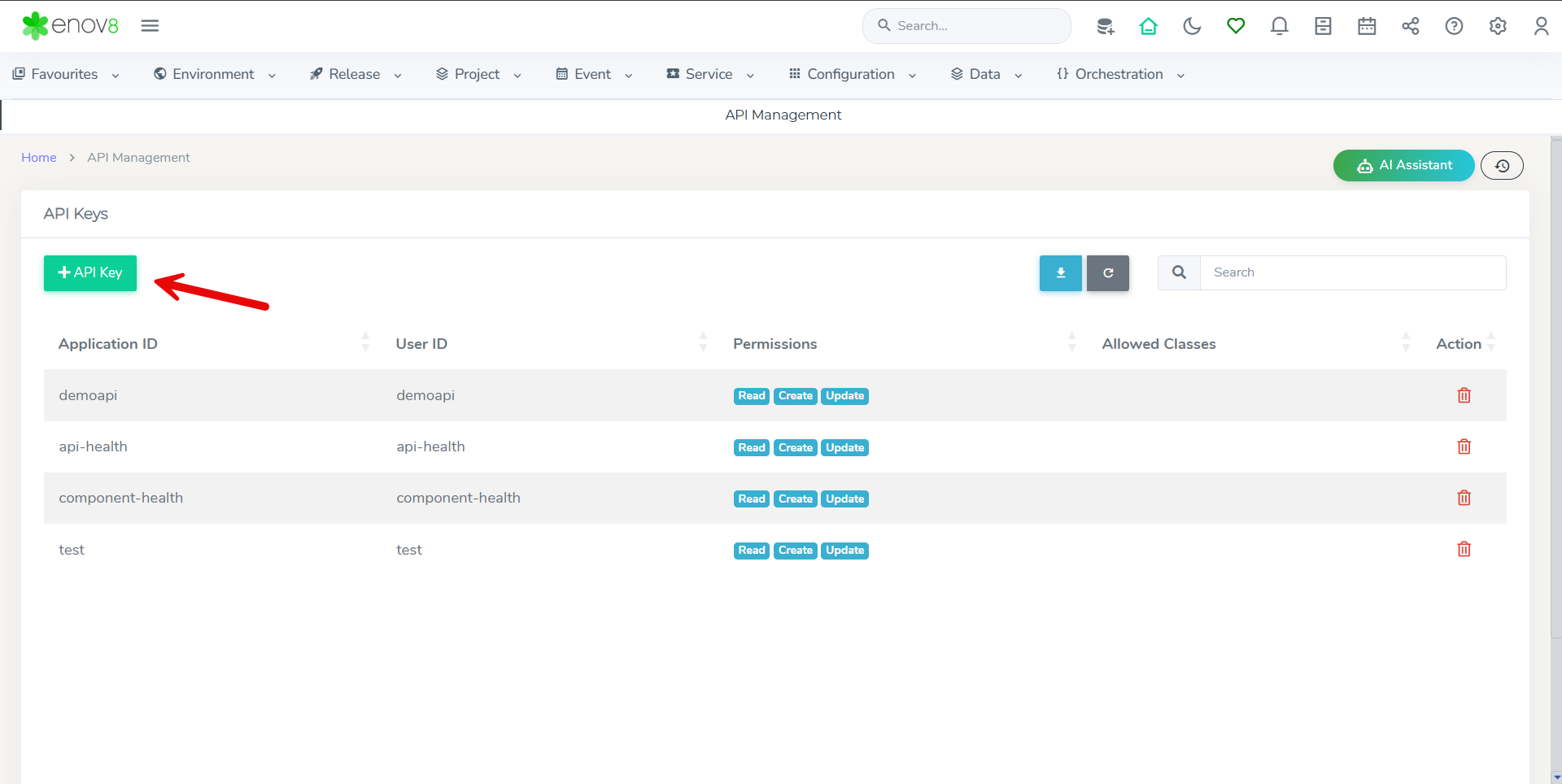This screenshot has width=1562, height=784.
Task: Expand the Configuration dropdown menu
Action: [x=853, y=75]
